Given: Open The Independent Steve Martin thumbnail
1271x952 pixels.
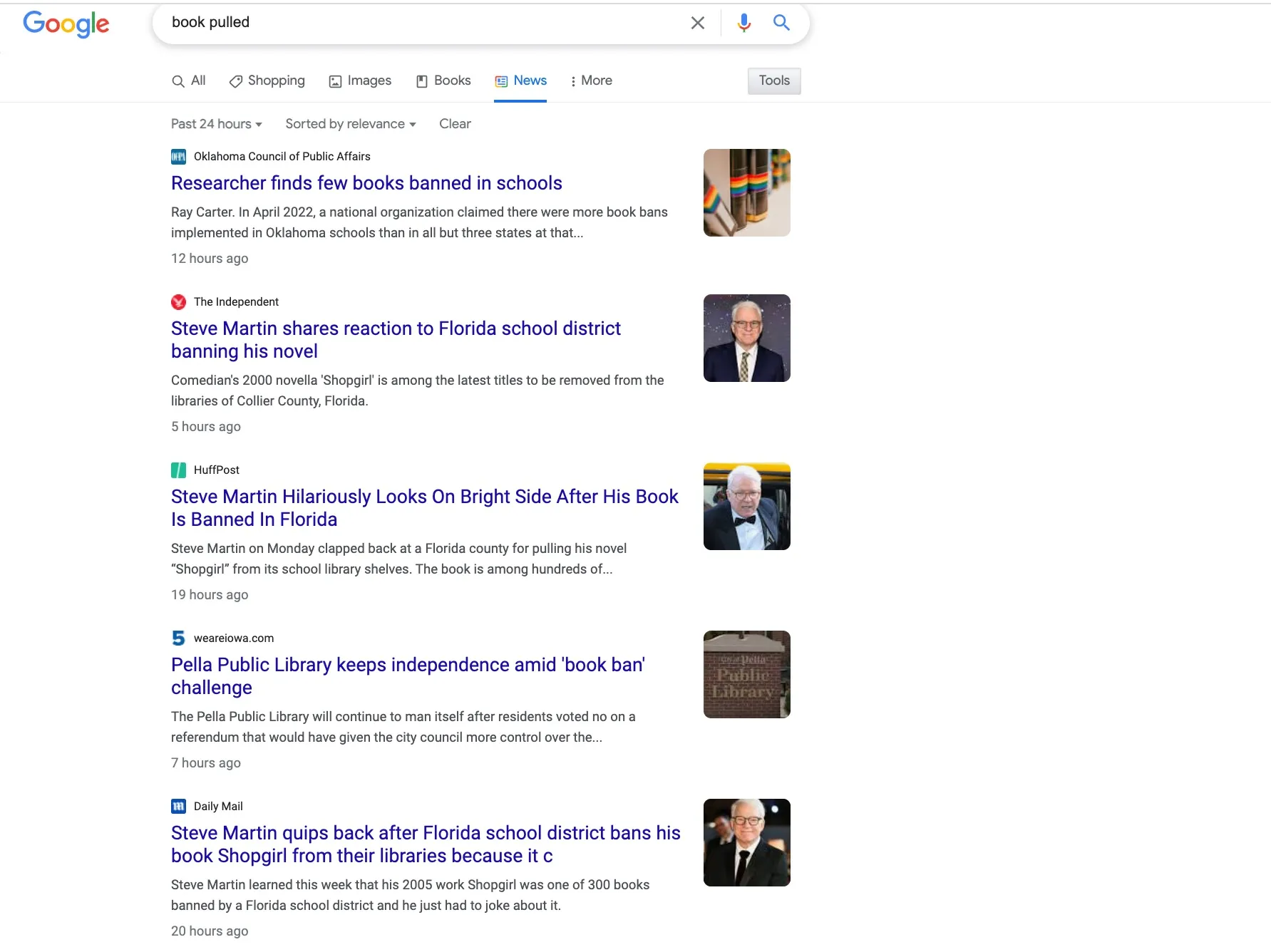Looking at the screenshot, I should (746, 338).
